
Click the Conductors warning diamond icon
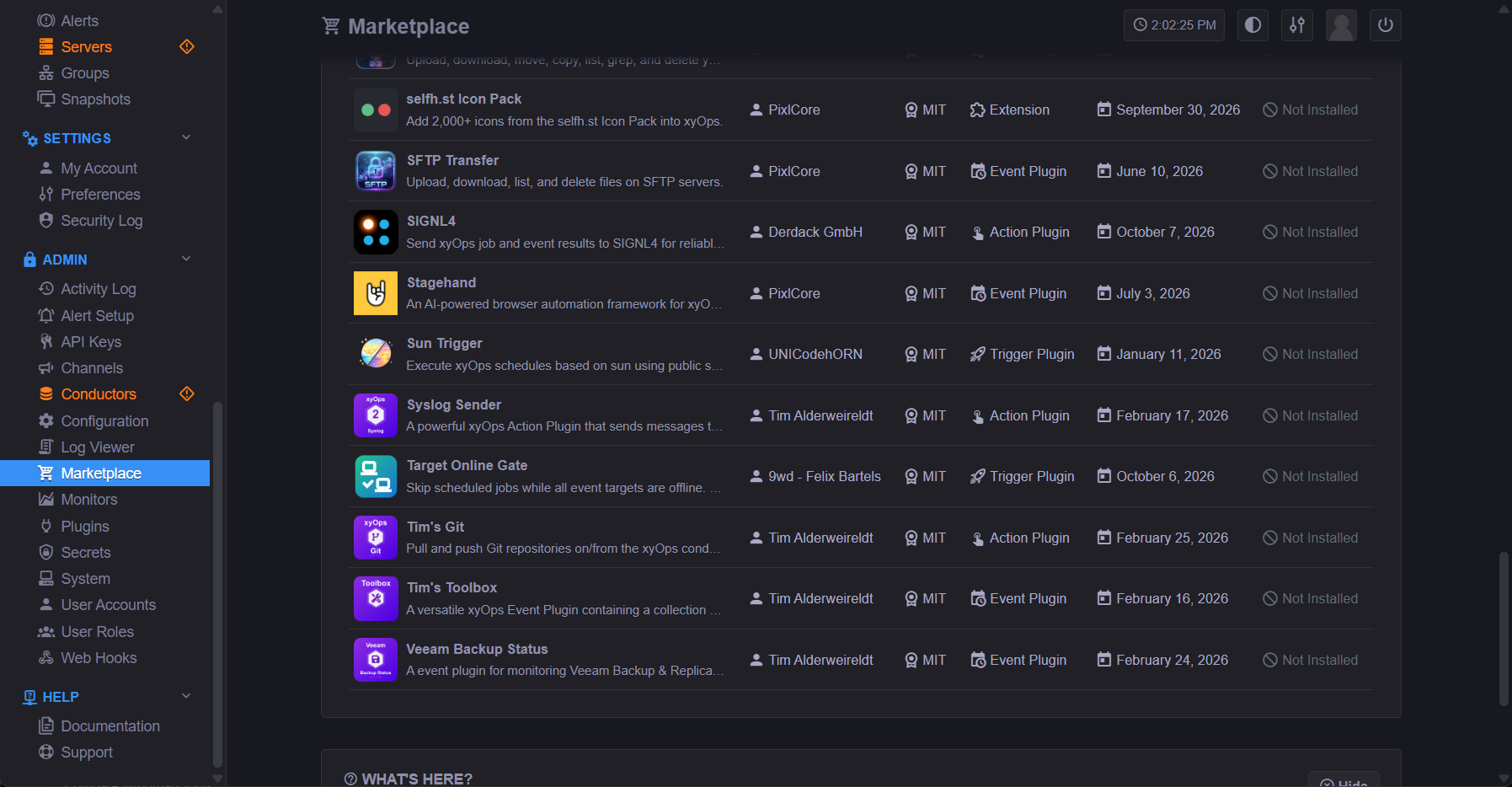(x=187, y=393)
